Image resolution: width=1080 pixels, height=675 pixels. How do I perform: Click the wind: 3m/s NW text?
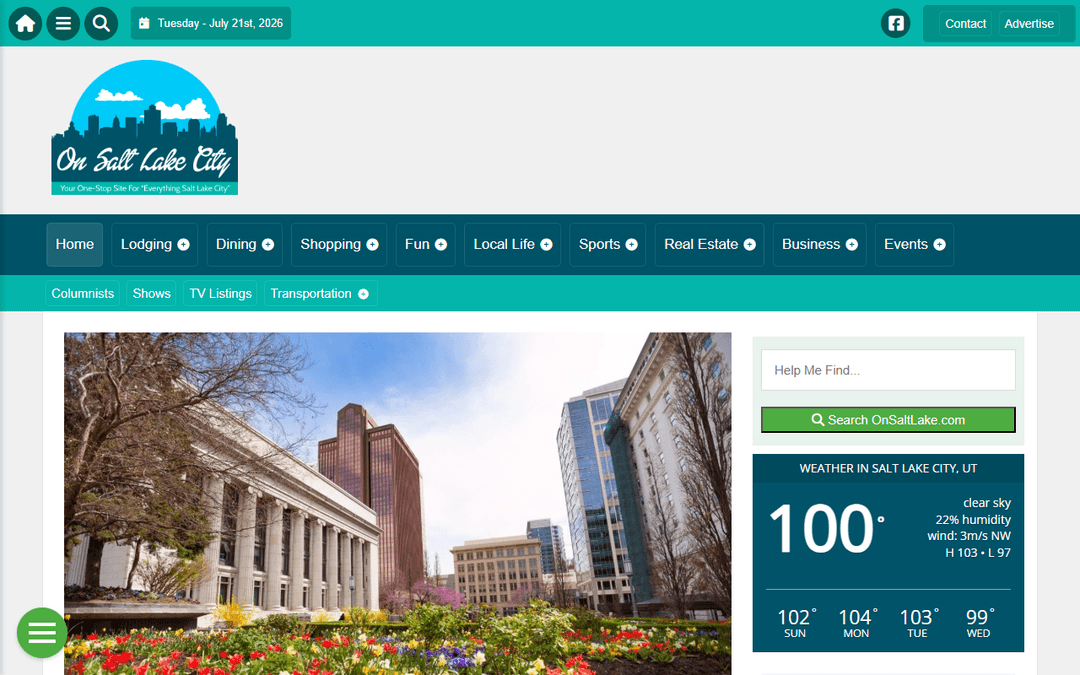point(968,536)
